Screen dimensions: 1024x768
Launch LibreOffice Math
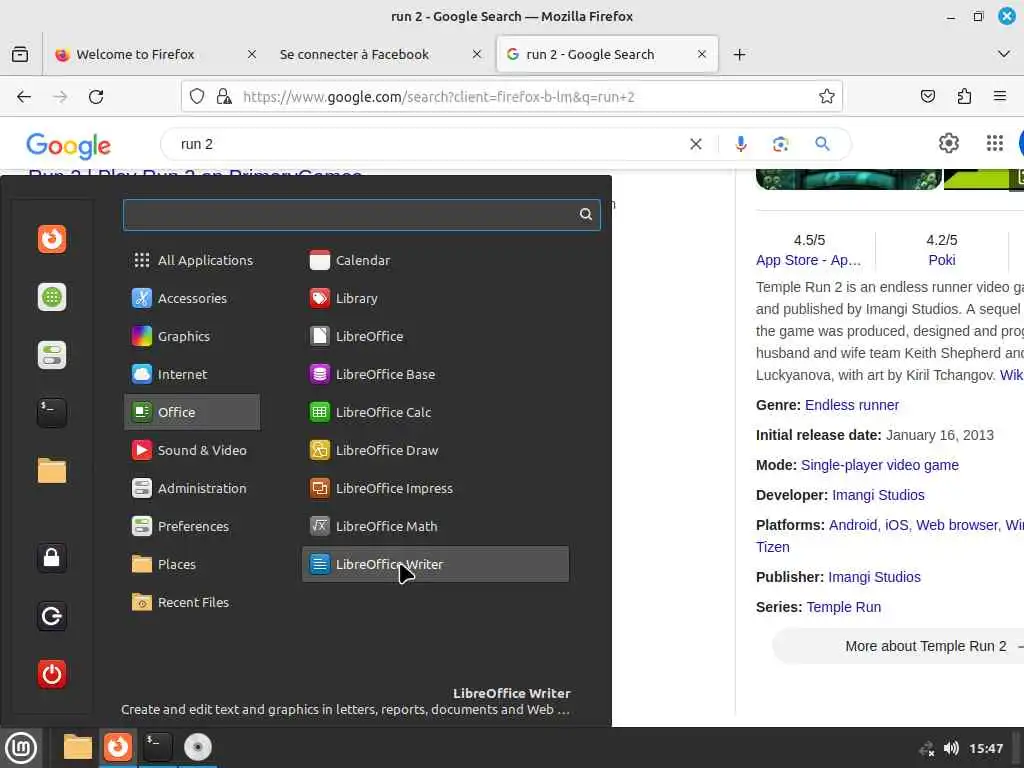point(436,526)
